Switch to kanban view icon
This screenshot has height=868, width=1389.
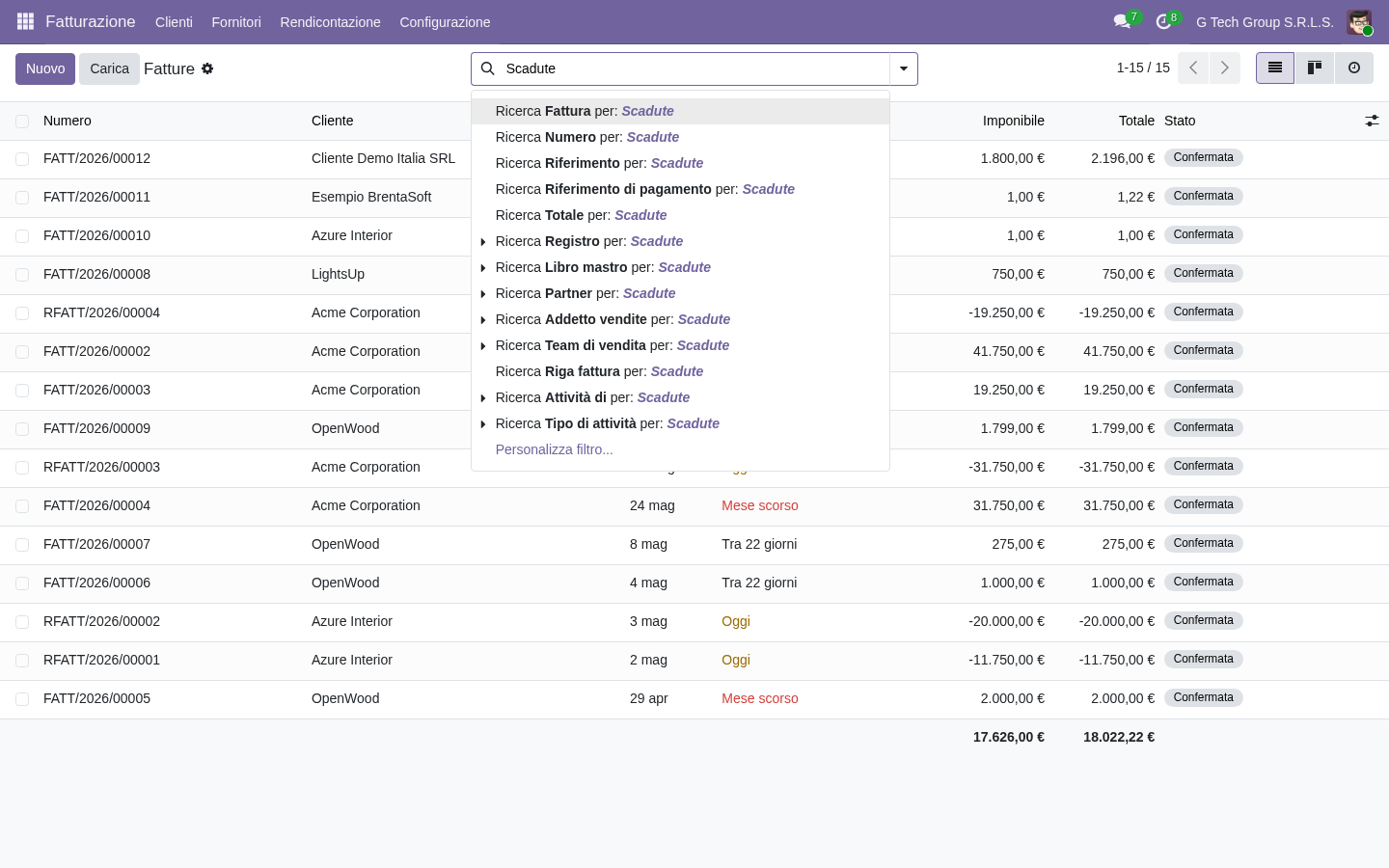[x=1315, y=68]
